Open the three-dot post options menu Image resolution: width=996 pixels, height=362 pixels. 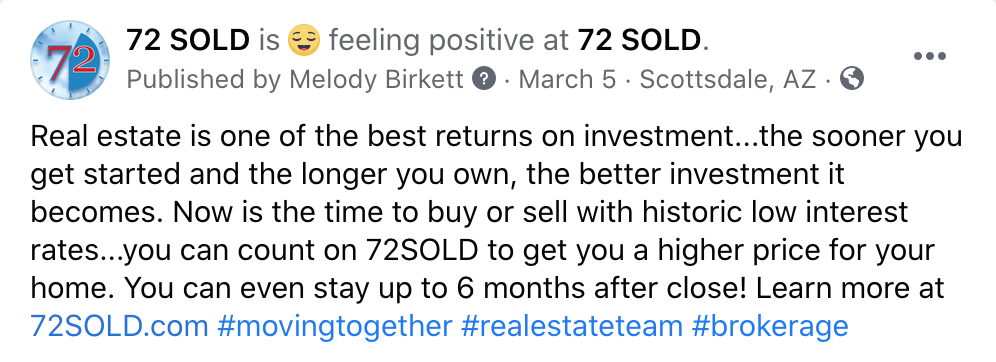tap(929, 57)
